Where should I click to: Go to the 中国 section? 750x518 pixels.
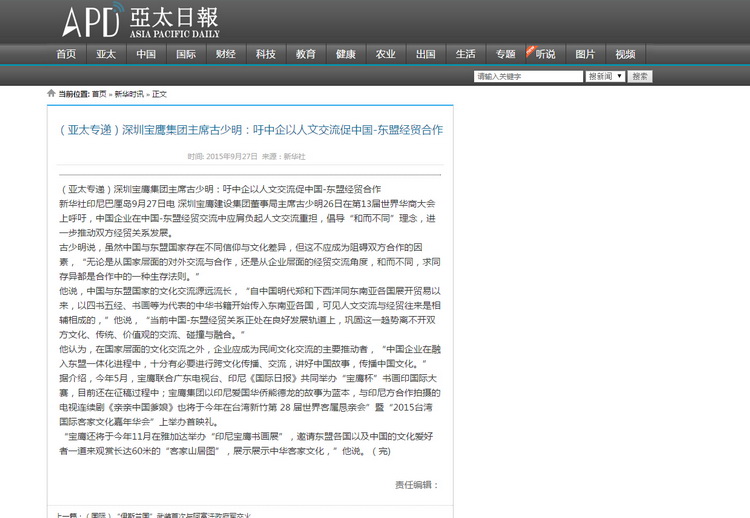[146, 54]
